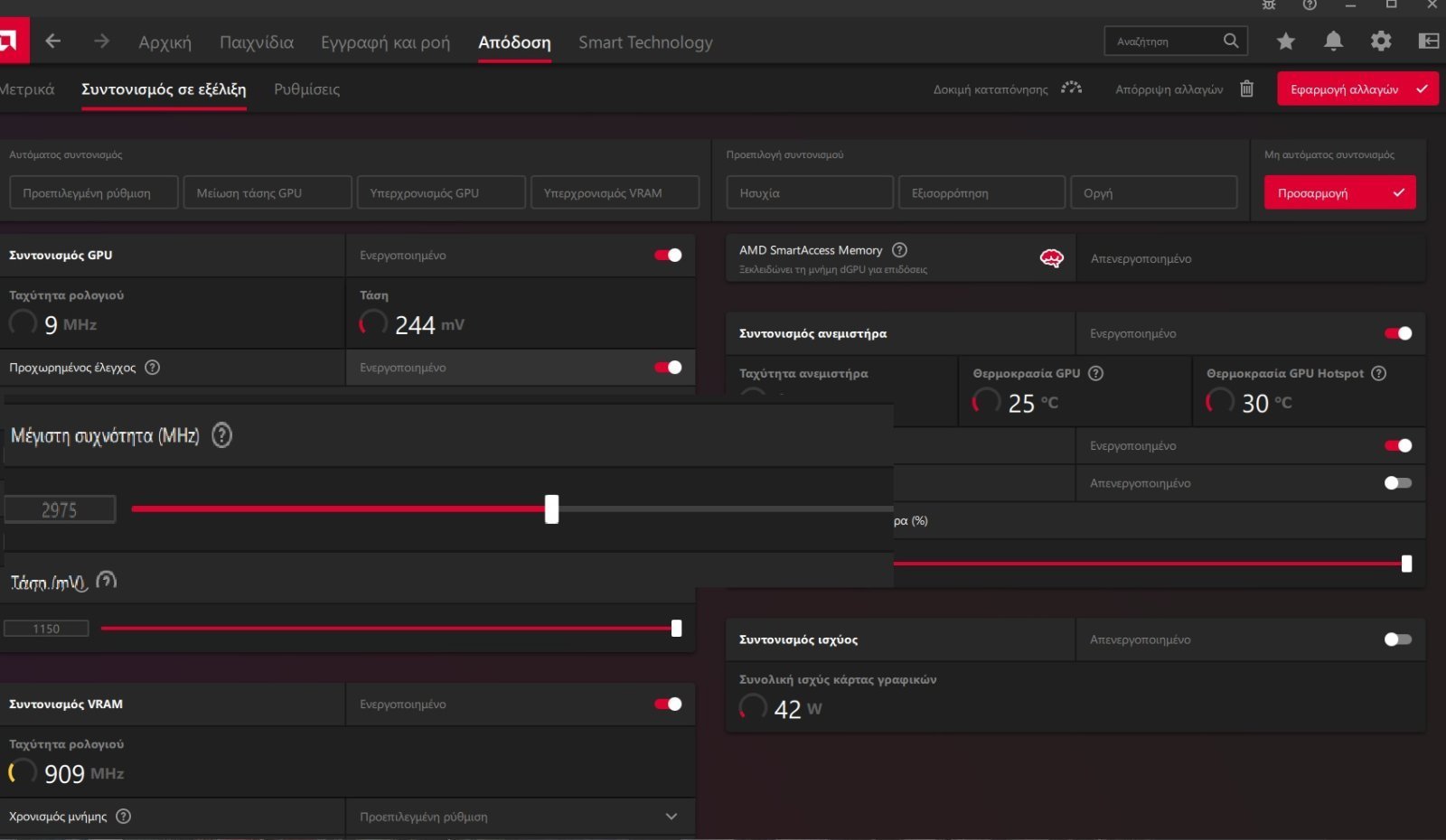1446x840 pixels.
Task: Open help for Τάση (mV)
Action: (107, 581)
